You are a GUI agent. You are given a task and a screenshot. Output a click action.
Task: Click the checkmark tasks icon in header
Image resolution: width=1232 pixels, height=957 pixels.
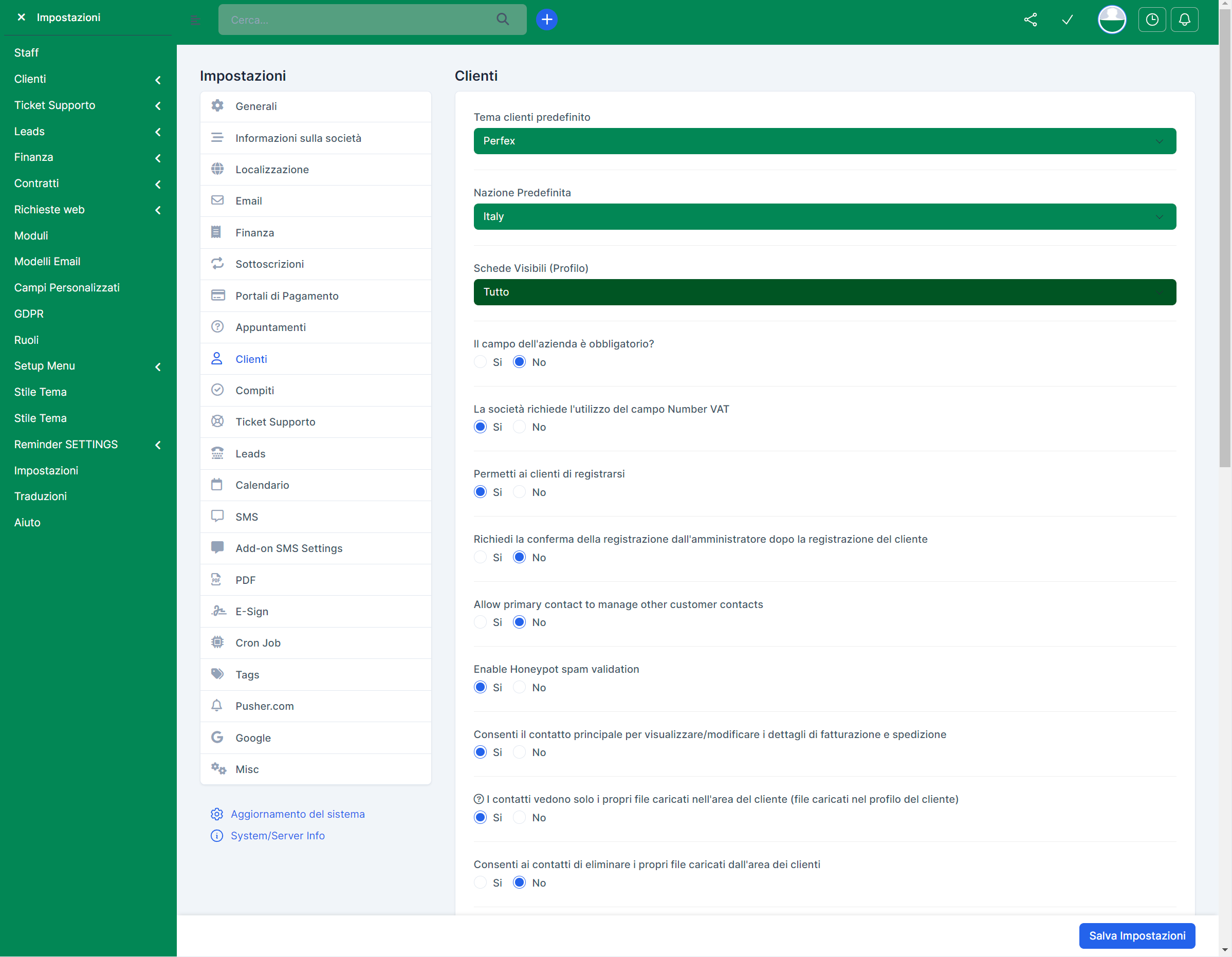pos(1066,20)
